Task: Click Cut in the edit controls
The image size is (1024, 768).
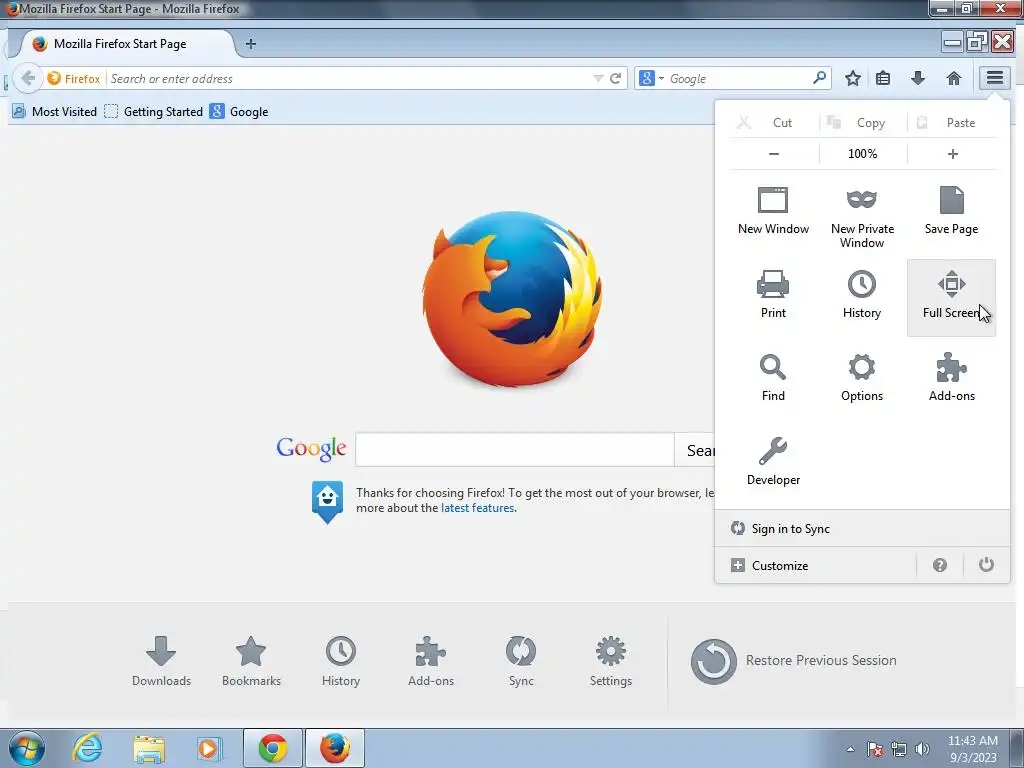Action: [774, 123]
